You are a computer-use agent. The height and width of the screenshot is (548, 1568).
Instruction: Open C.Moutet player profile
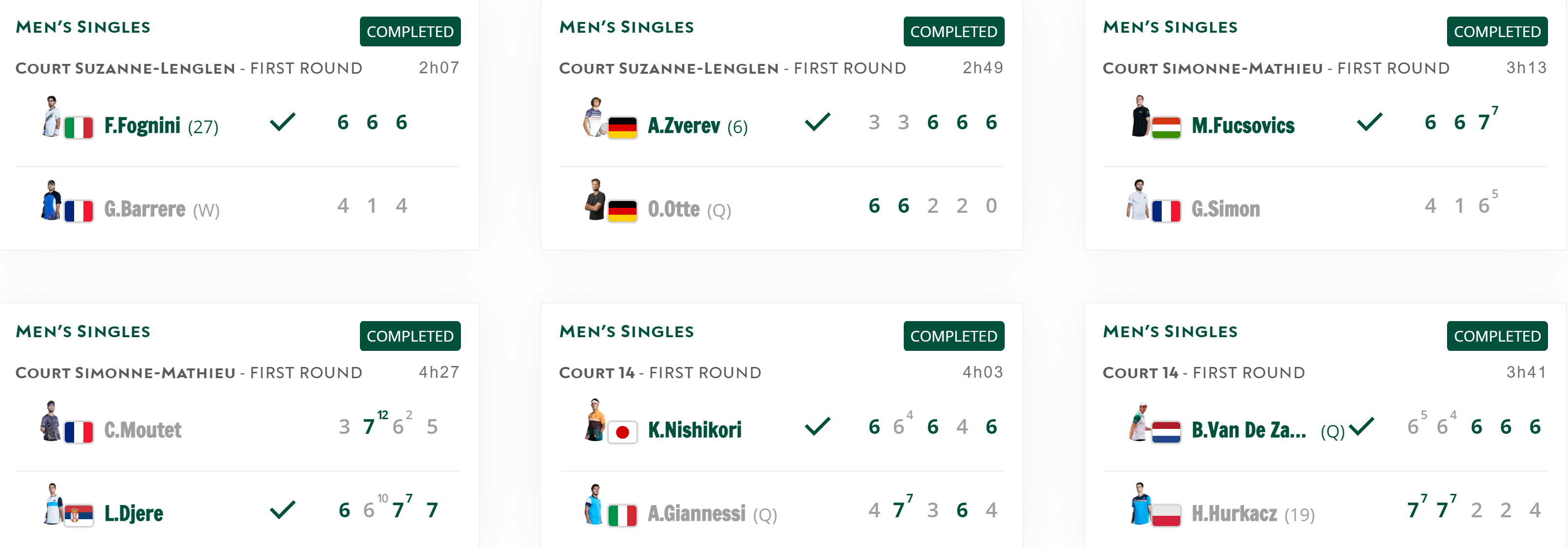[x=142, y=430]
